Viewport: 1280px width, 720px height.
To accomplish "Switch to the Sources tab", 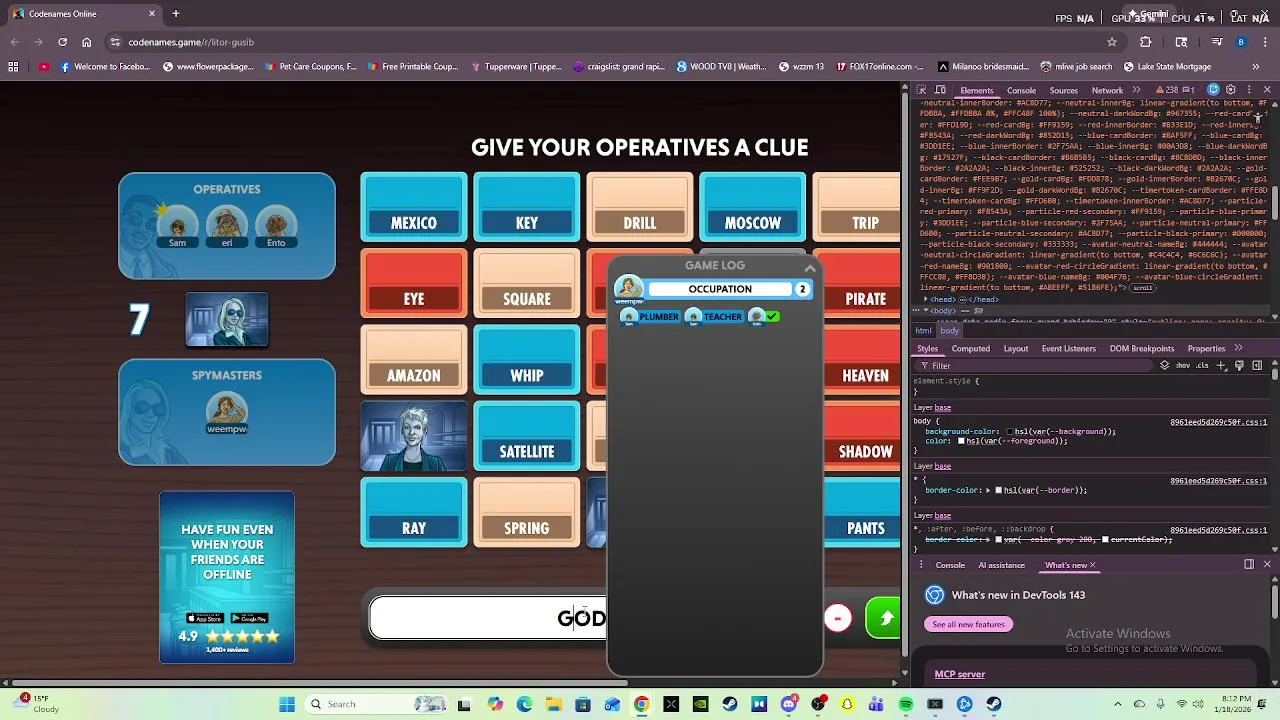I will (x=1063, y=90).
